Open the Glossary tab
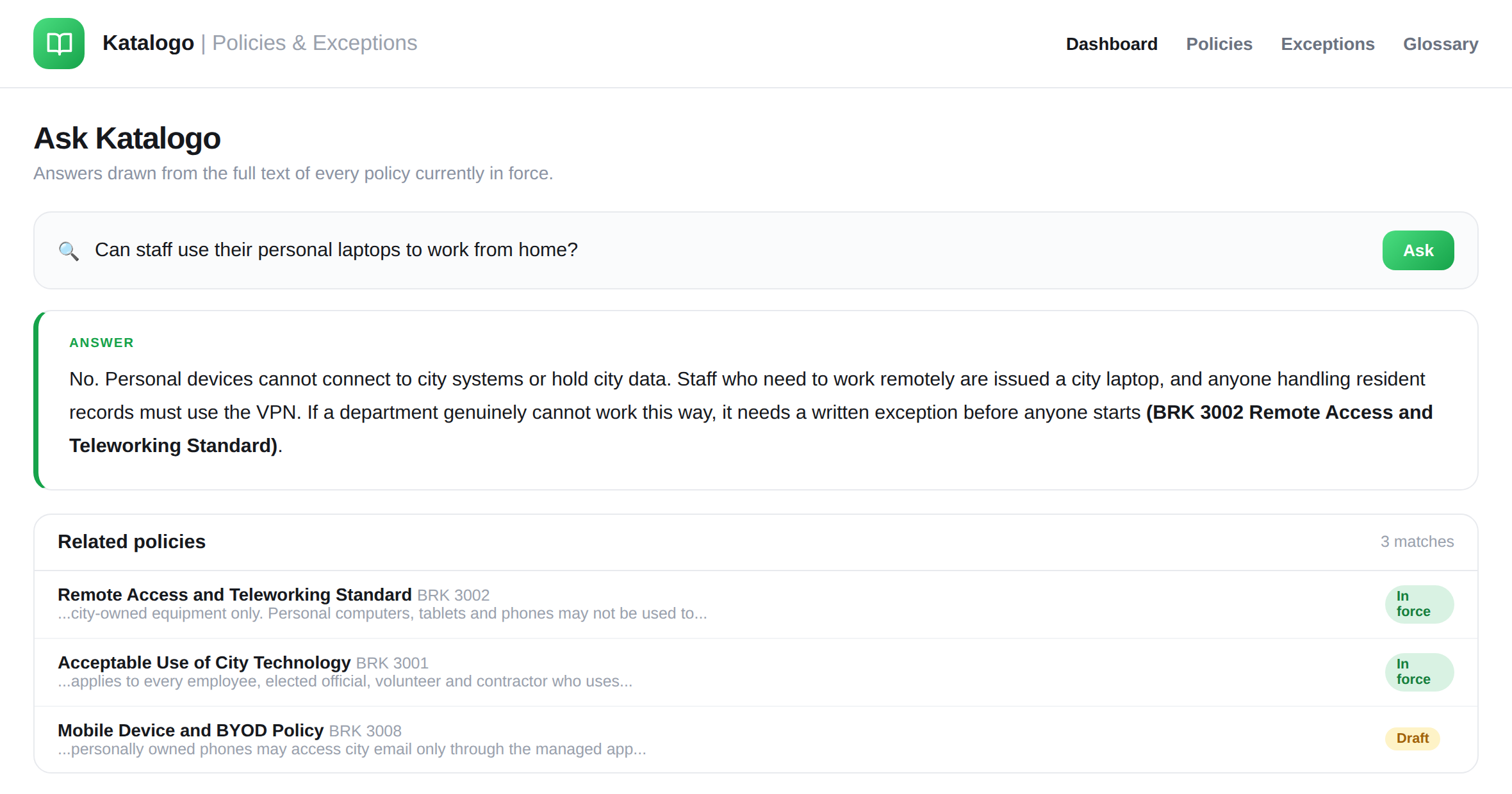Image resolution: width=1512 pixels, height=794 pixels. [1440, 44]
